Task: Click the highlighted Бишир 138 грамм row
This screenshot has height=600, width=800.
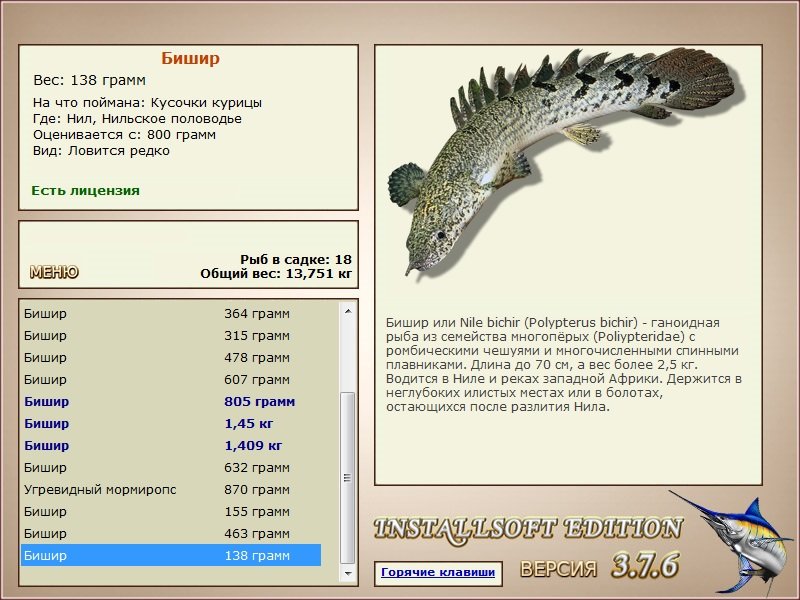Action: pyautogui.click(x=171, y=555)
